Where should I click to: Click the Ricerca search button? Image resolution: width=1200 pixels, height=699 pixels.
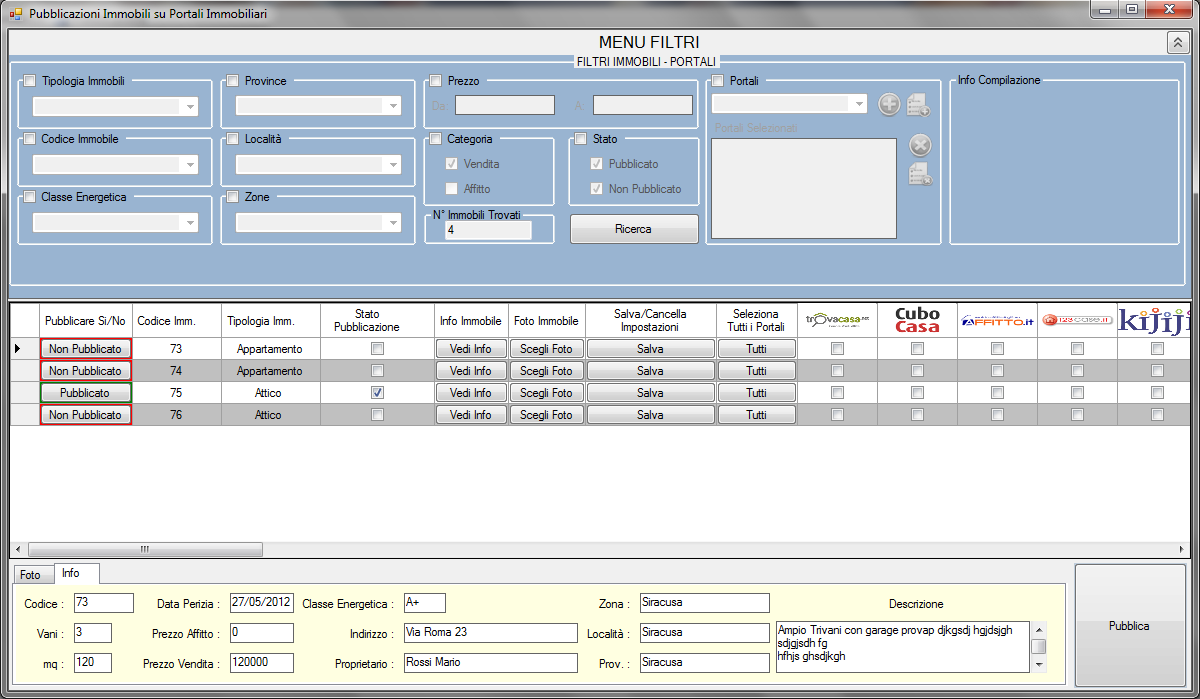pos(633,229)
